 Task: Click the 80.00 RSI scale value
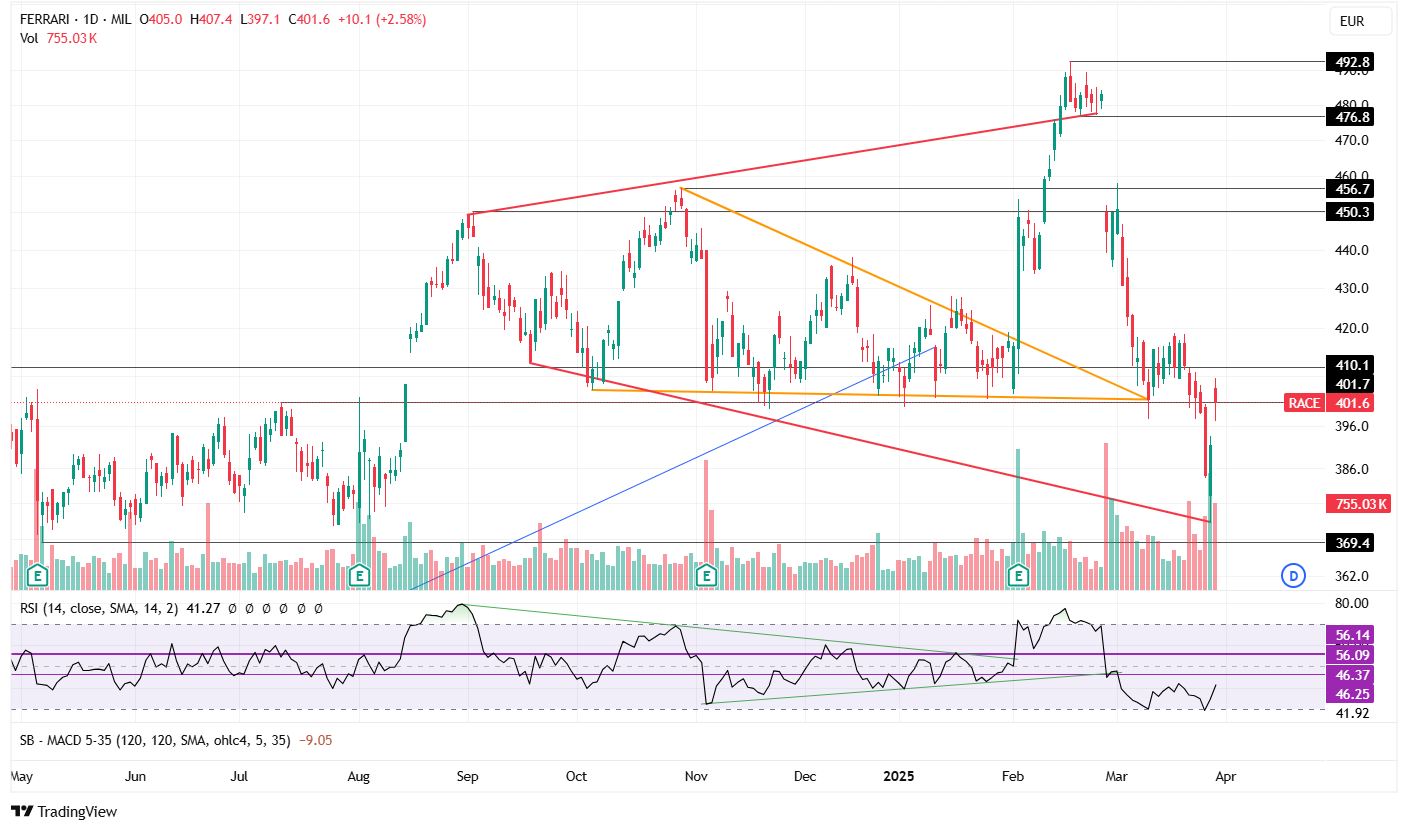coord(1352,603)
